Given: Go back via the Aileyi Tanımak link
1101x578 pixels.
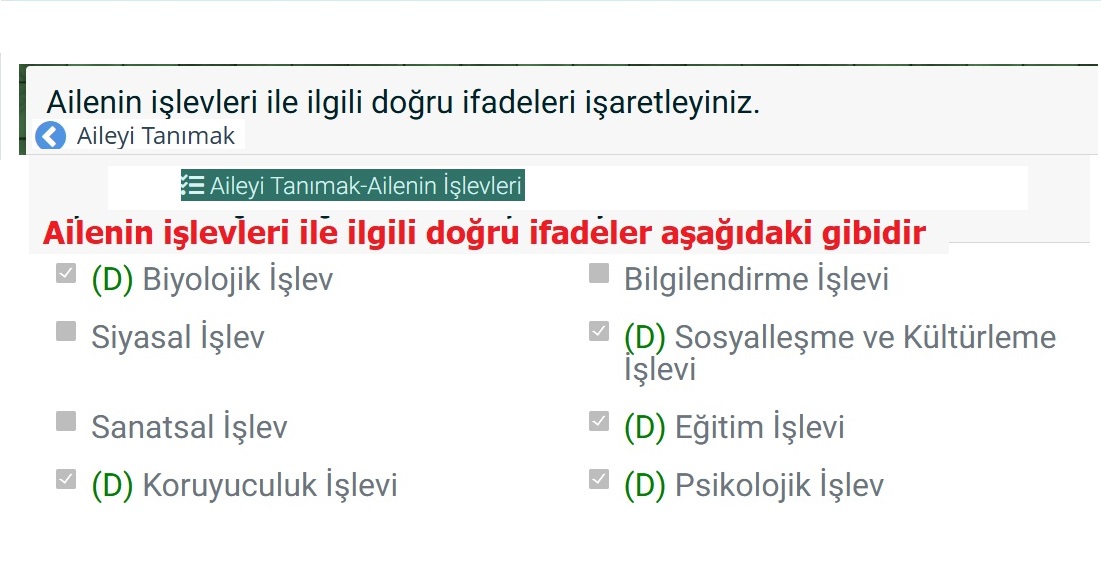Looking at the screenshot, I should pyautogui.click(x=155, y=136).
